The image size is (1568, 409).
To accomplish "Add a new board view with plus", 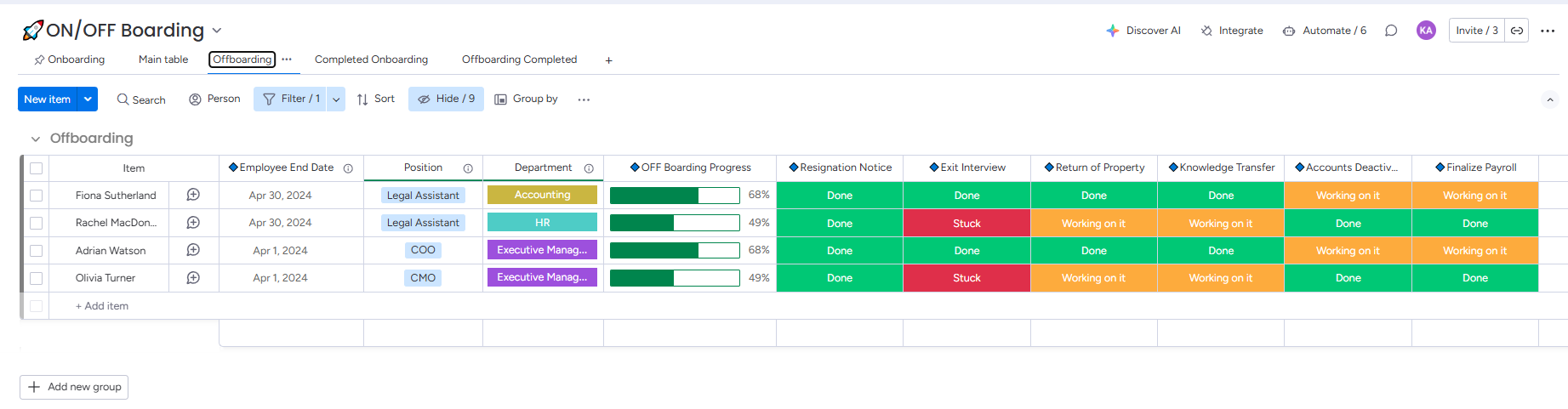I will pyautogui.click(x=608, y=60).
